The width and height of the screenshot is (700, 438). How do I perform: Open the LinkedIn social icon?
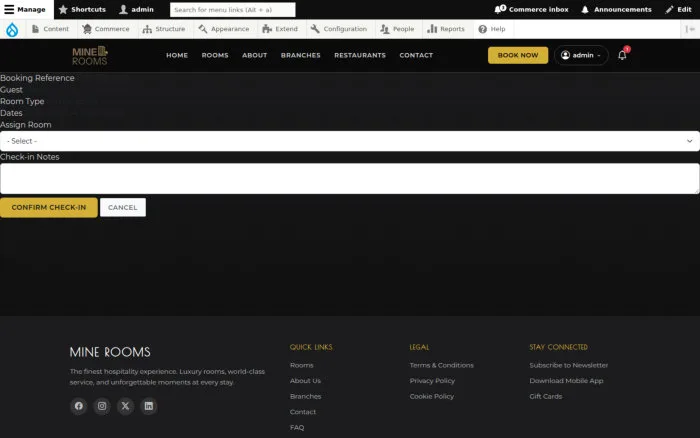pos(149,406)
